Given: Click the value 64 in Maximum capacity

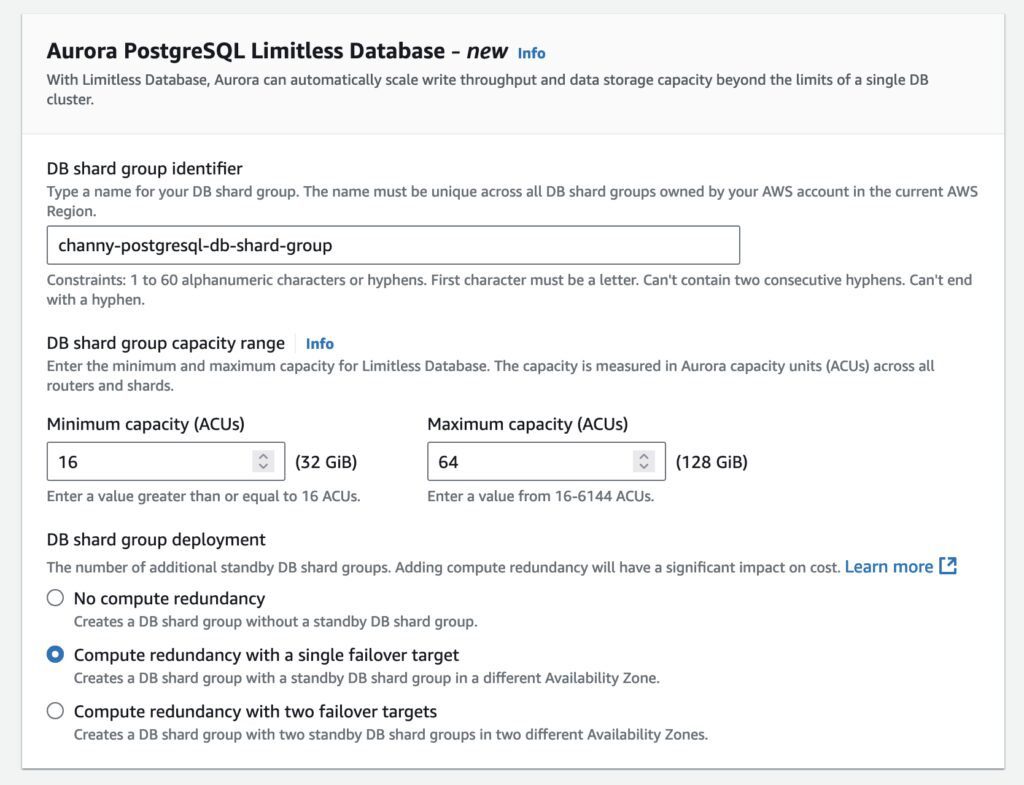Looking at the screenshot, I should [x=450, y=461].
